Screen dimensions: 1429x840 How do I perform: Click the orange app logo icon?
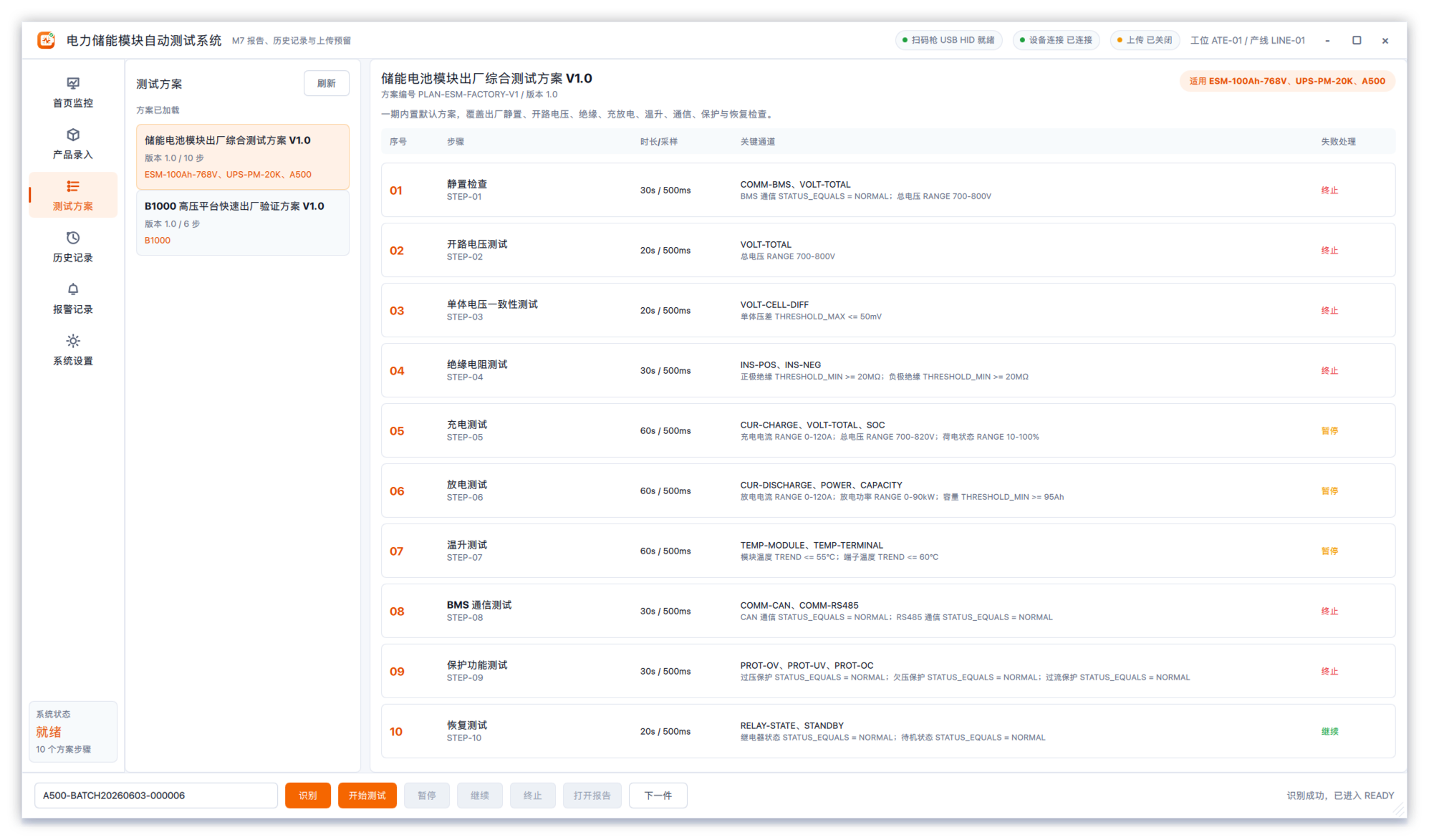[47, 40]
